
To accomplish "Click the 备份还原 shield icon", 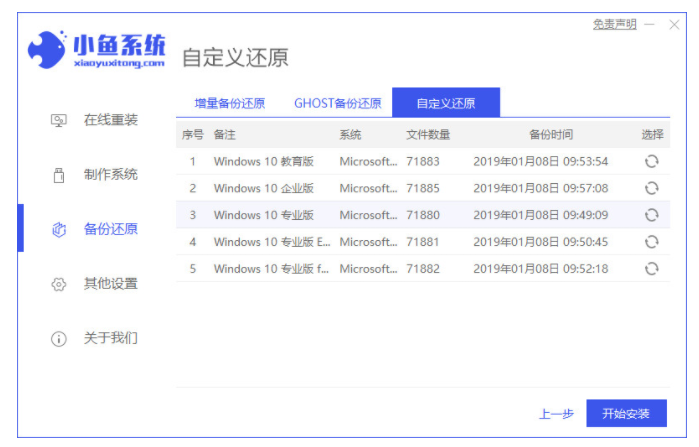I will pyautogui.click(x=59, y=229).
